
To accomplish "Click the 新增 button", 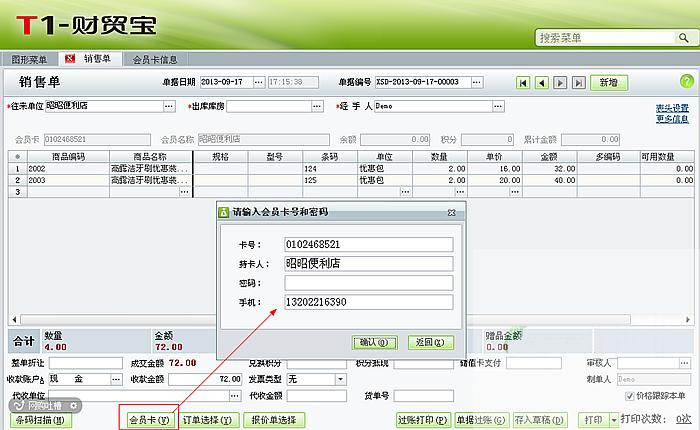I will 609,83.
